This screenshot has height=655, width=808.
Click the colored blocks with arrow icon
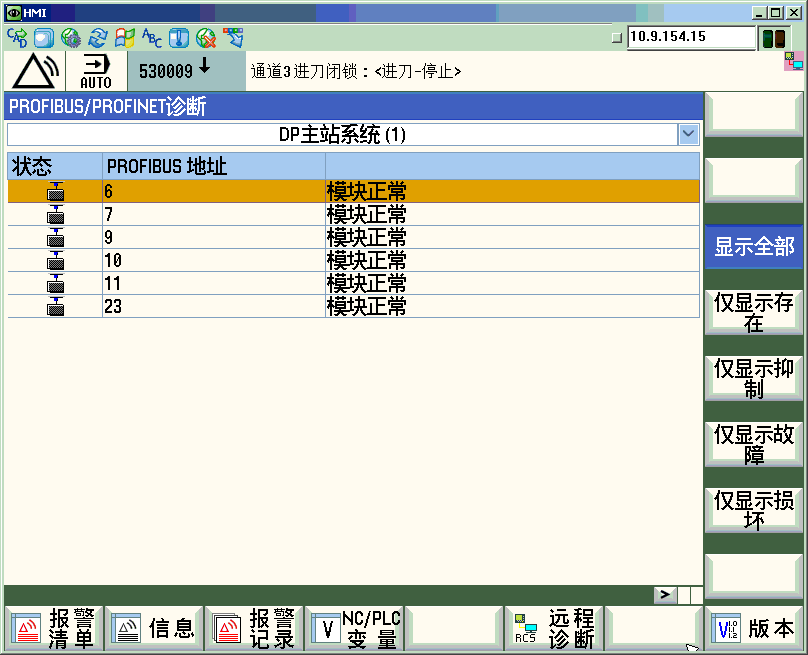pyautogui.click(x=233, y=38)
